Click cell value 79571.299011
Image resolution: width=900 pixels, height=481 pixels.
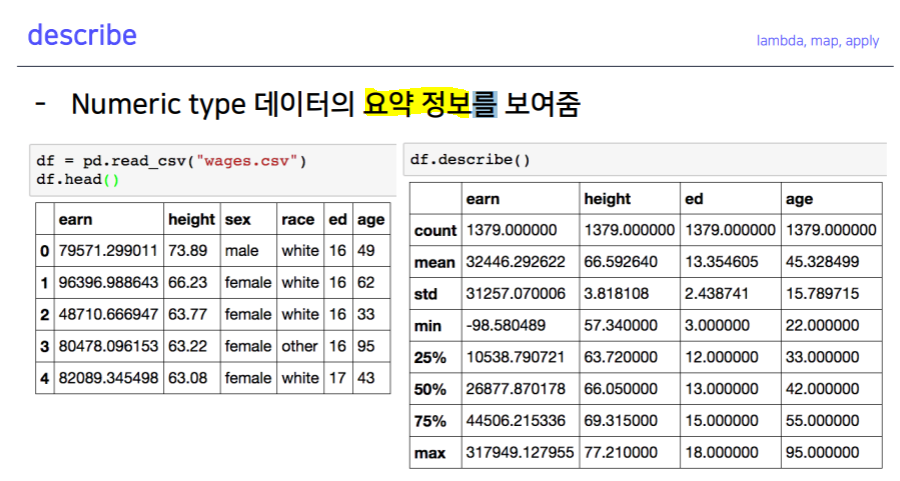108,251
